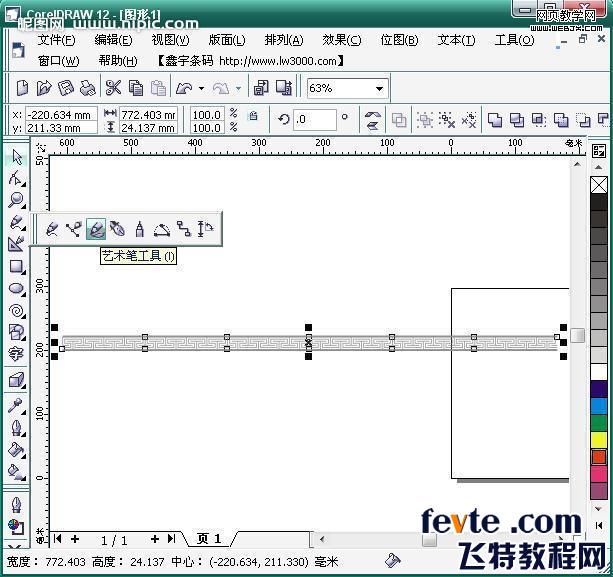
Task: Toggle the non-proportional scaling lock
Action: tap(253, 116)
